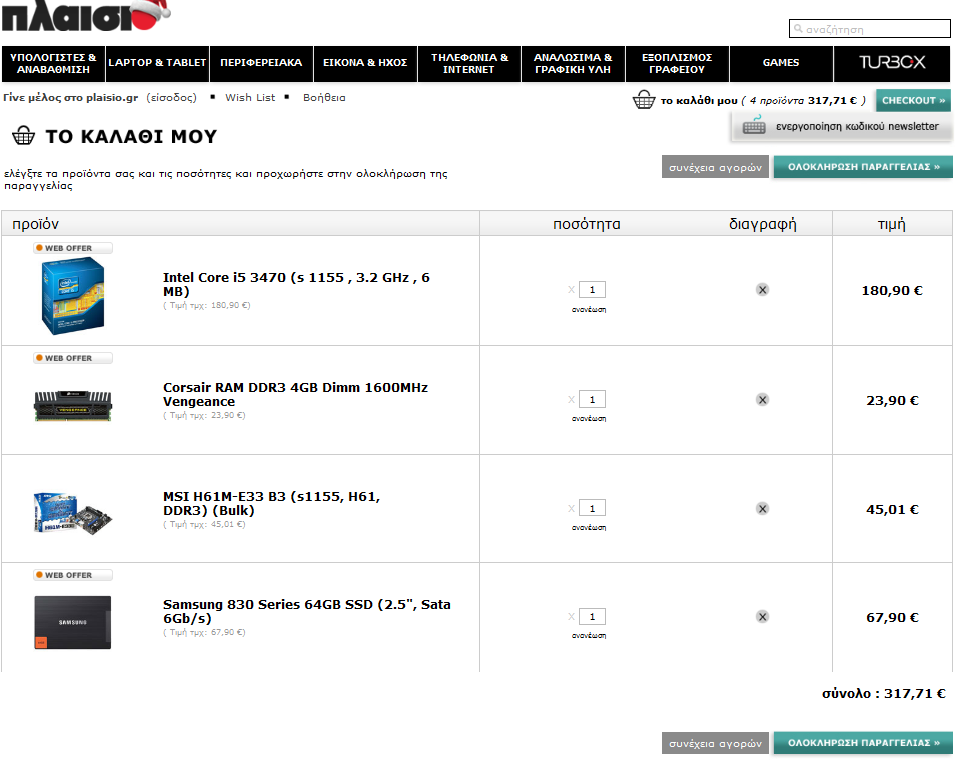Open ΠΕΡΙΦΕΡΕΙΑΚΑ menu
Screen dimensions: 967x765
[x=261, y=64]
